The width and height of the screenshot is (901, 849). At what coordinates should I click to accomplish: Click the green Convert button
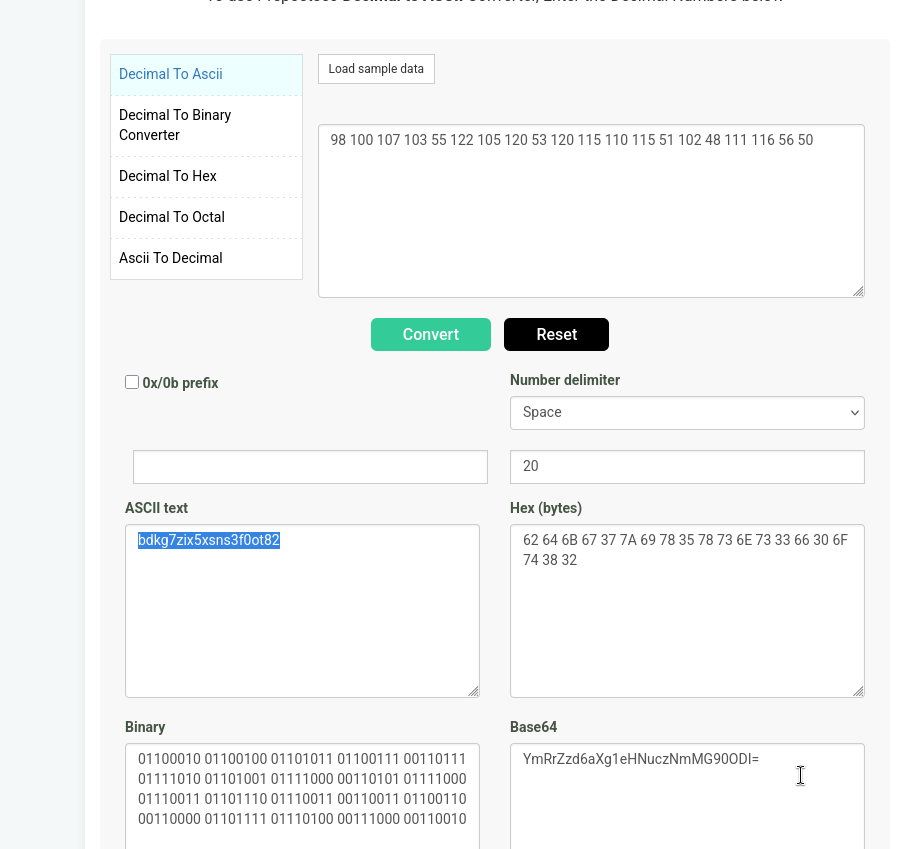click(x=431, y=334)
